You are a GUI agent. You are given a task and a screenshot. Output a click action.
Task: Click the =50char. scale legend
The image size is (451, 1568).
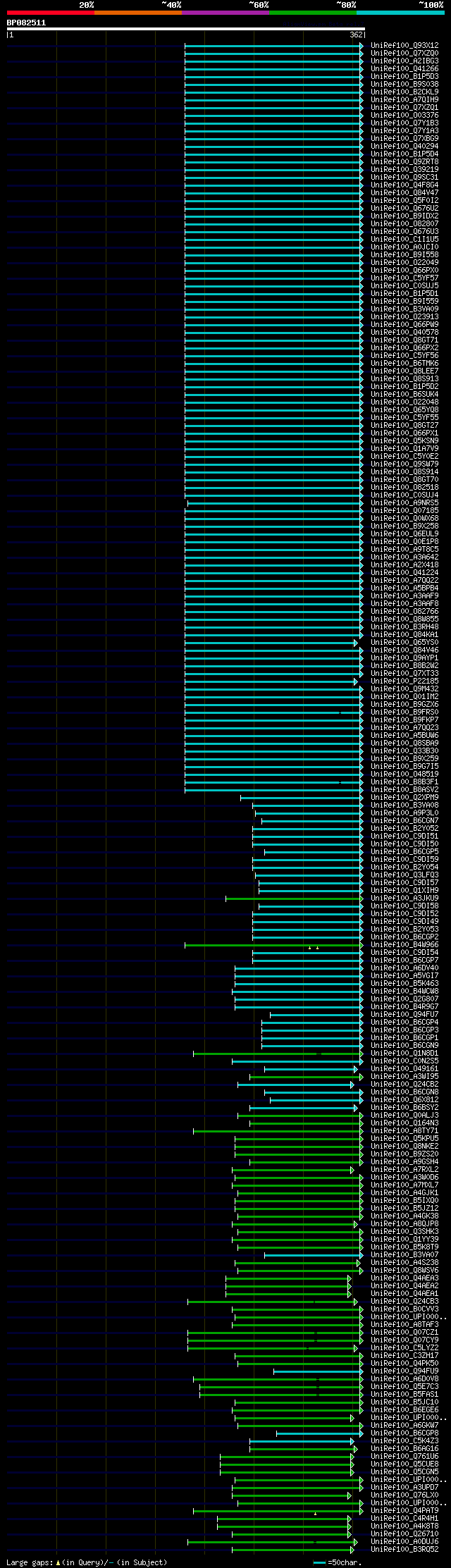click(338, 1563)
